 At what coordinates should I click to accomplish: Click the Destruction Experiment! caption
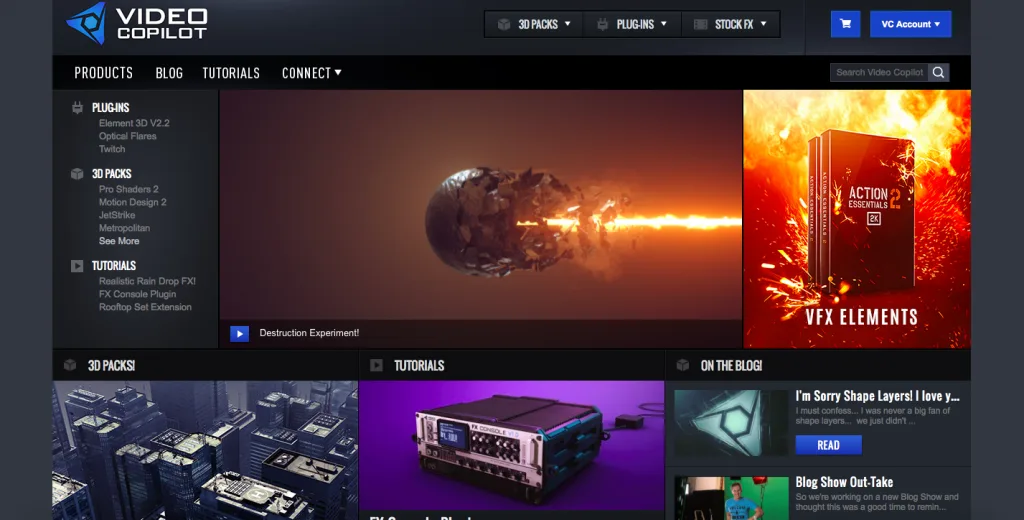tap(309, 333)
